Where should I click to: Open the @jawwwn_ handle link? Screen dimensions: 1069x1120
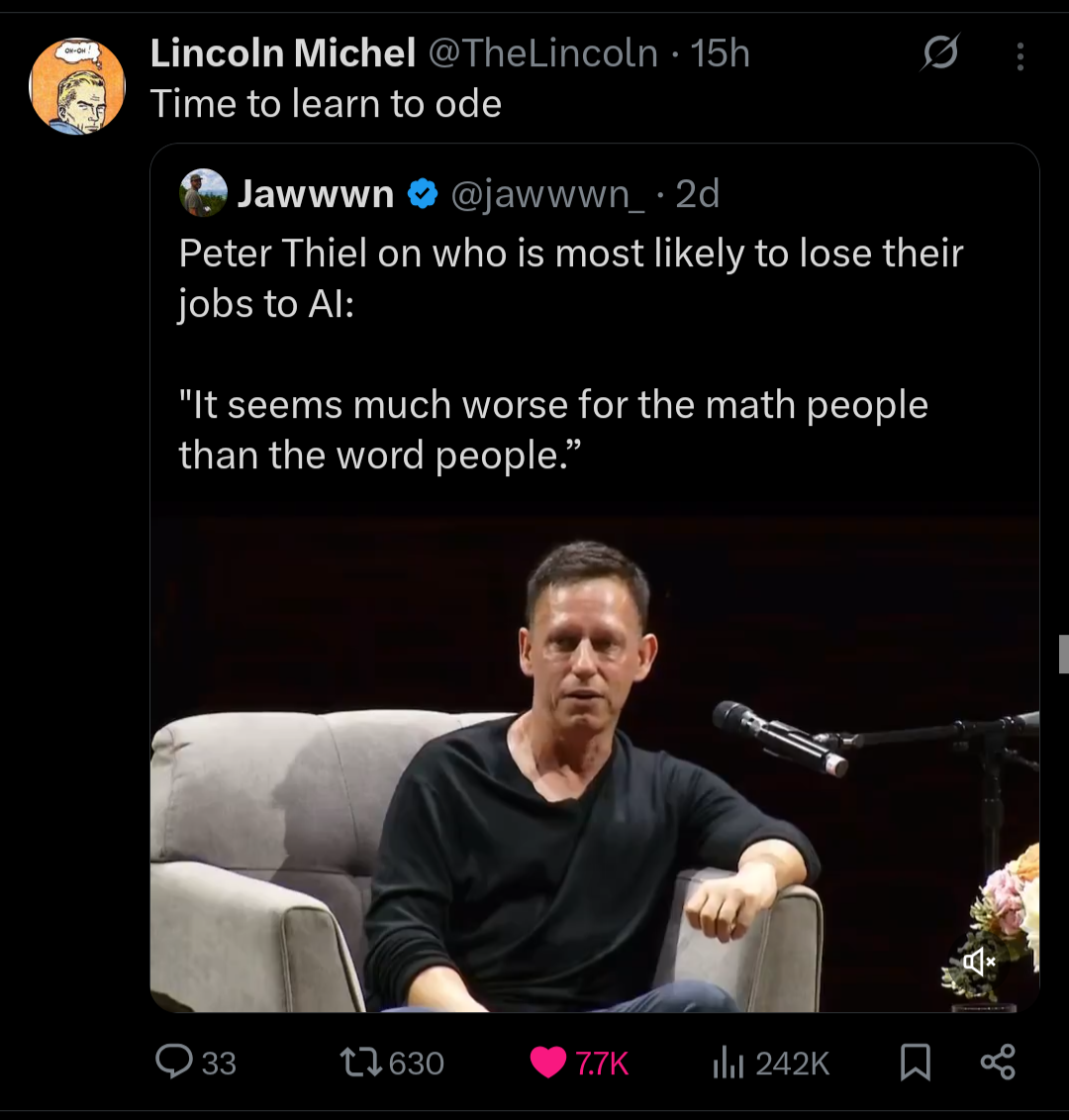pos(547,194)
